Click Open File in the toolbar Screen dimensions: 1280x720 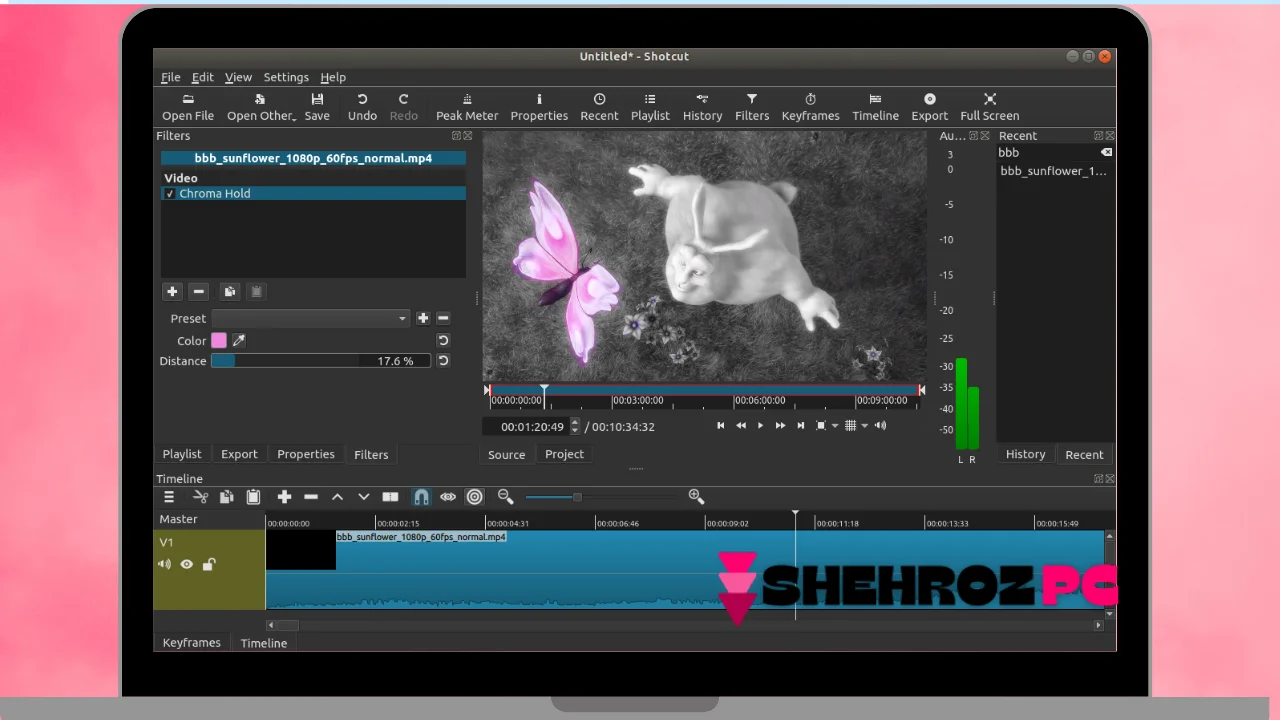click(x=188, y=106)
